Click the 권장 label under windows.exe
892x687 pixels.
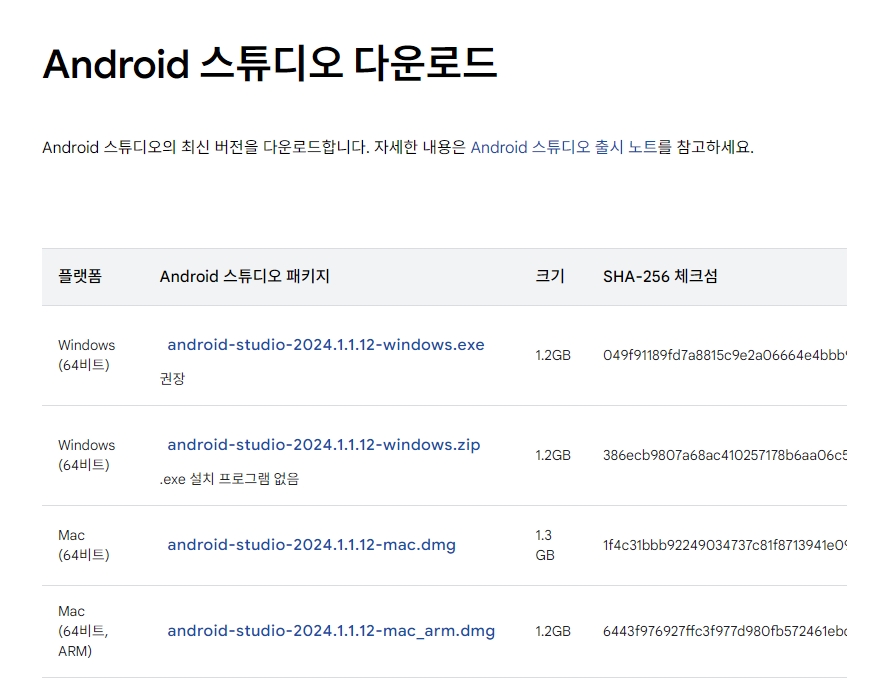click(172, 379)
